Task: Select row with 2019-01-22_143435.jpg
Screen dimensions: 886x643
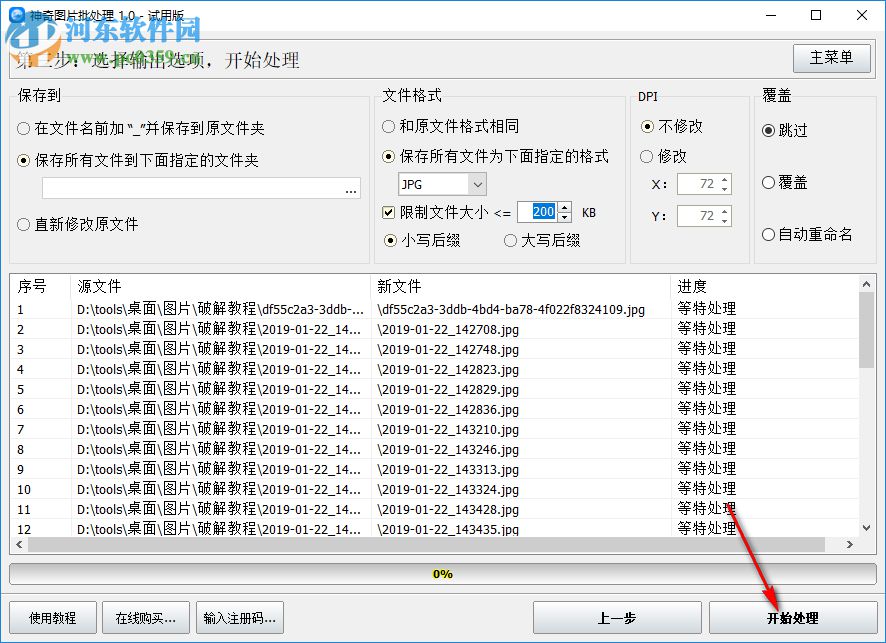Action: (434, 528)
